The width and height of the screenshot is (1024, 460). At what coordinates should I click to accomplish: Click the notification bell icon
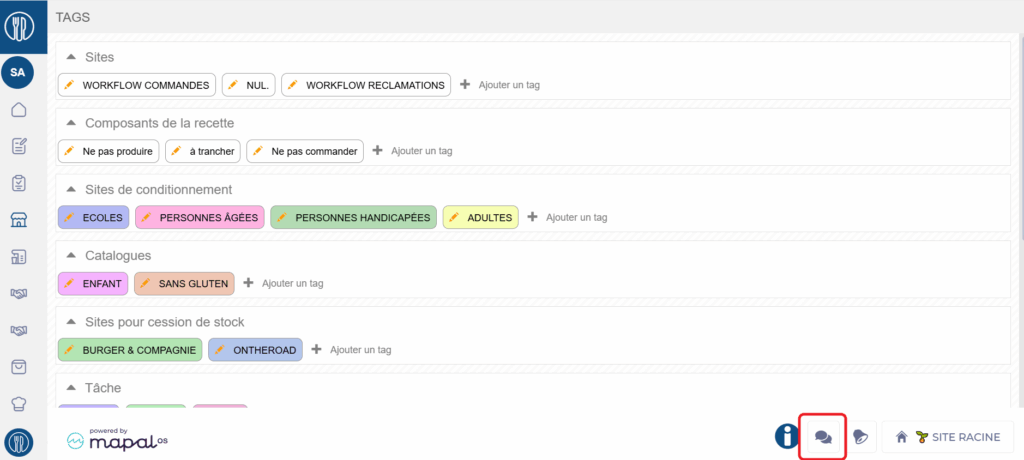[x=860, y=437]
